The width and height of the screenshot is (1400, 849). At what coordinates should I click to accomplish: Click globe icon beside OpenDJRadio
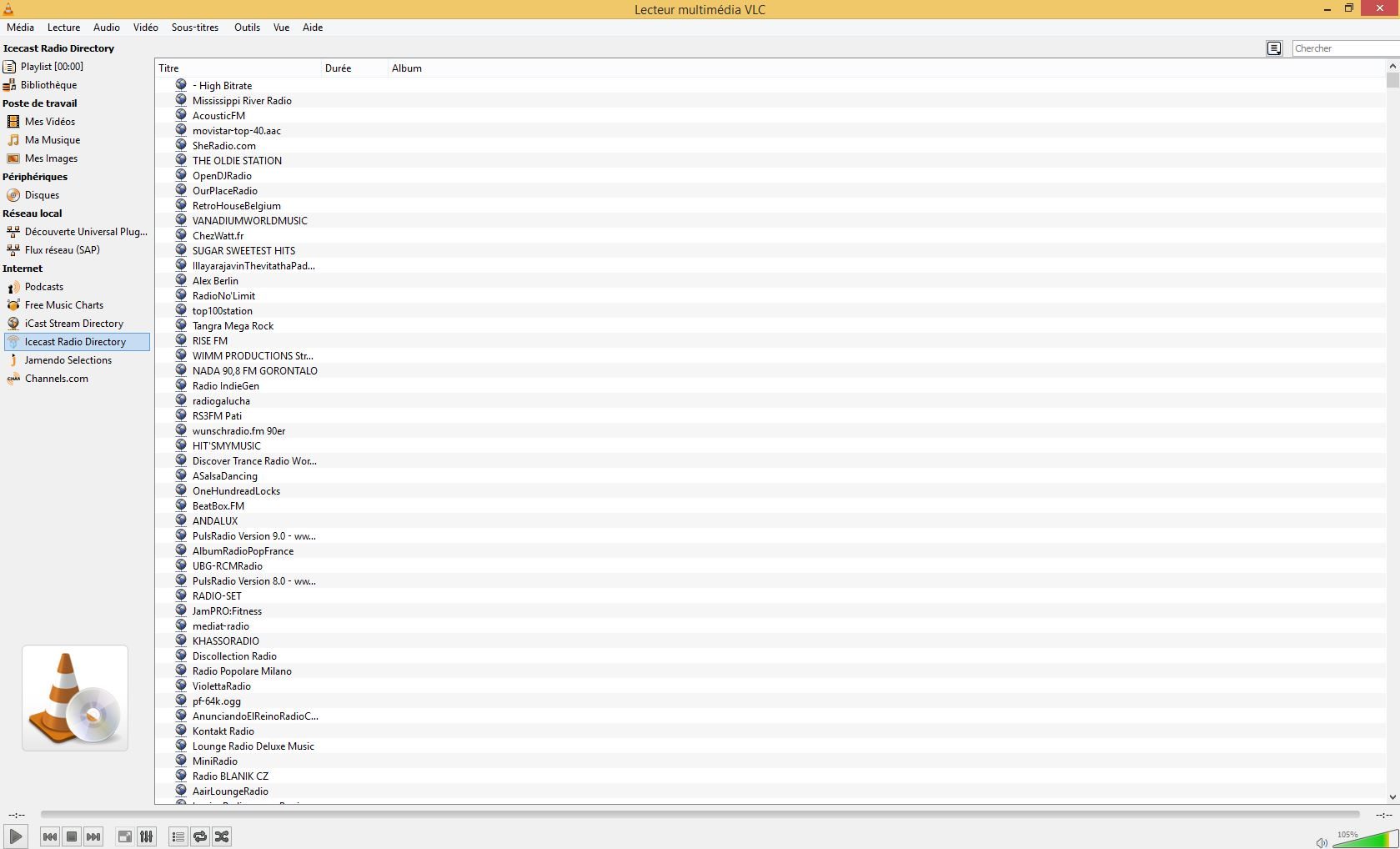pos(181,175)
